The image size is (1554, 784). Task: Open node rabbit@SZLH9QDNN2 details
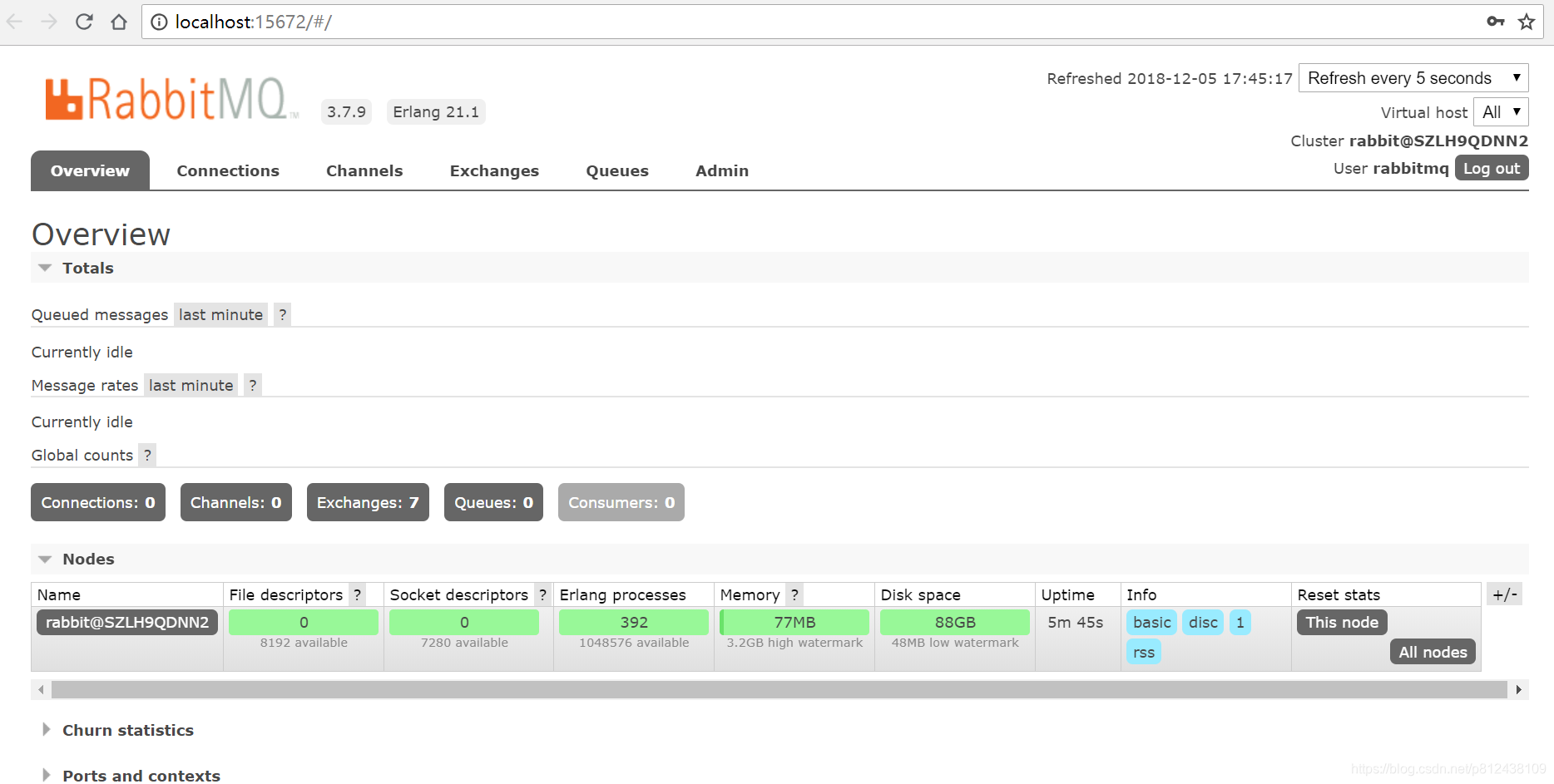[127, 622]
